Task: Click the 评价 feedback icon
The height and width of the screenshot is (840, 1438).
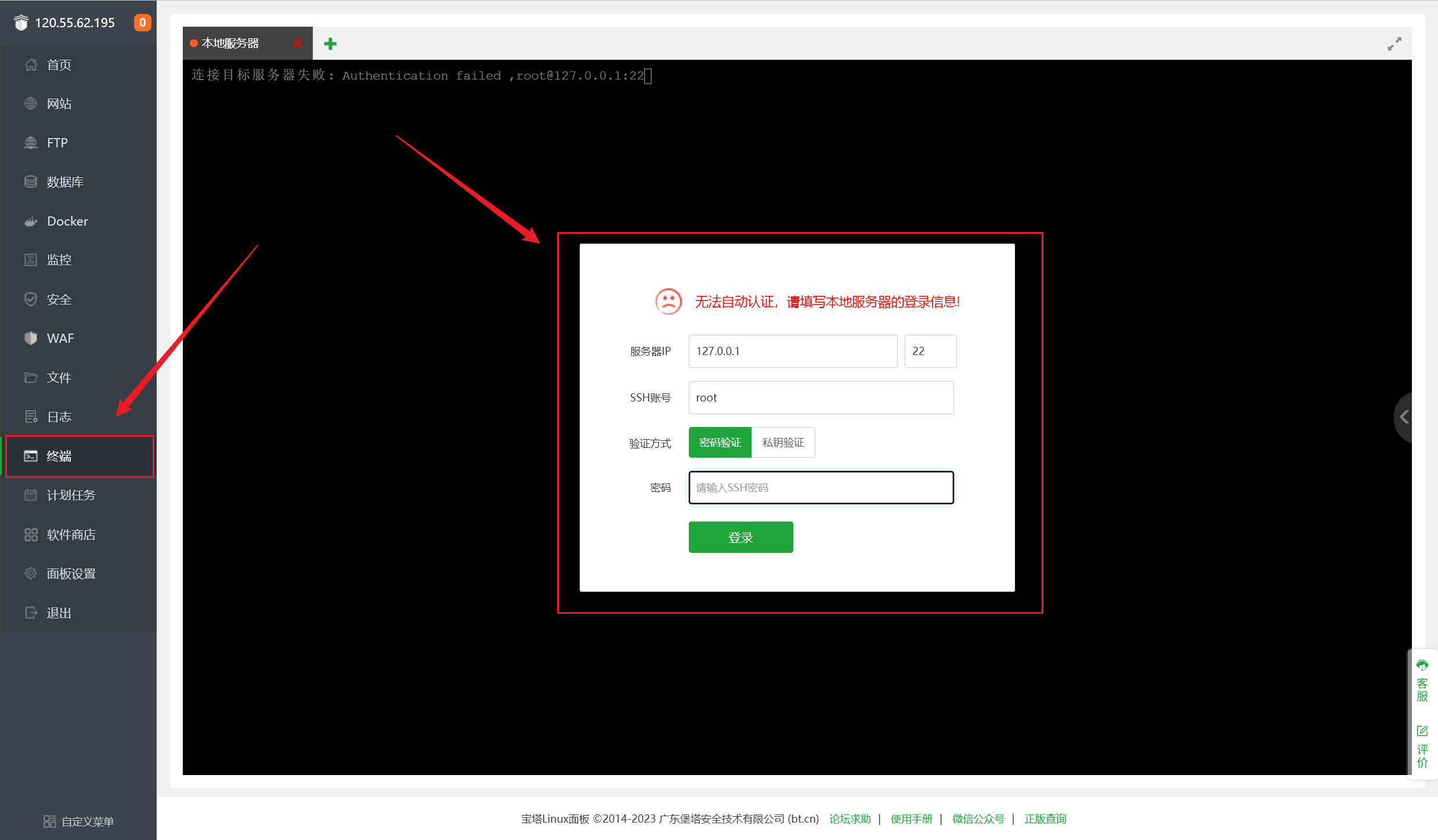Action: pyautogui.click(x=1422, y=747)
